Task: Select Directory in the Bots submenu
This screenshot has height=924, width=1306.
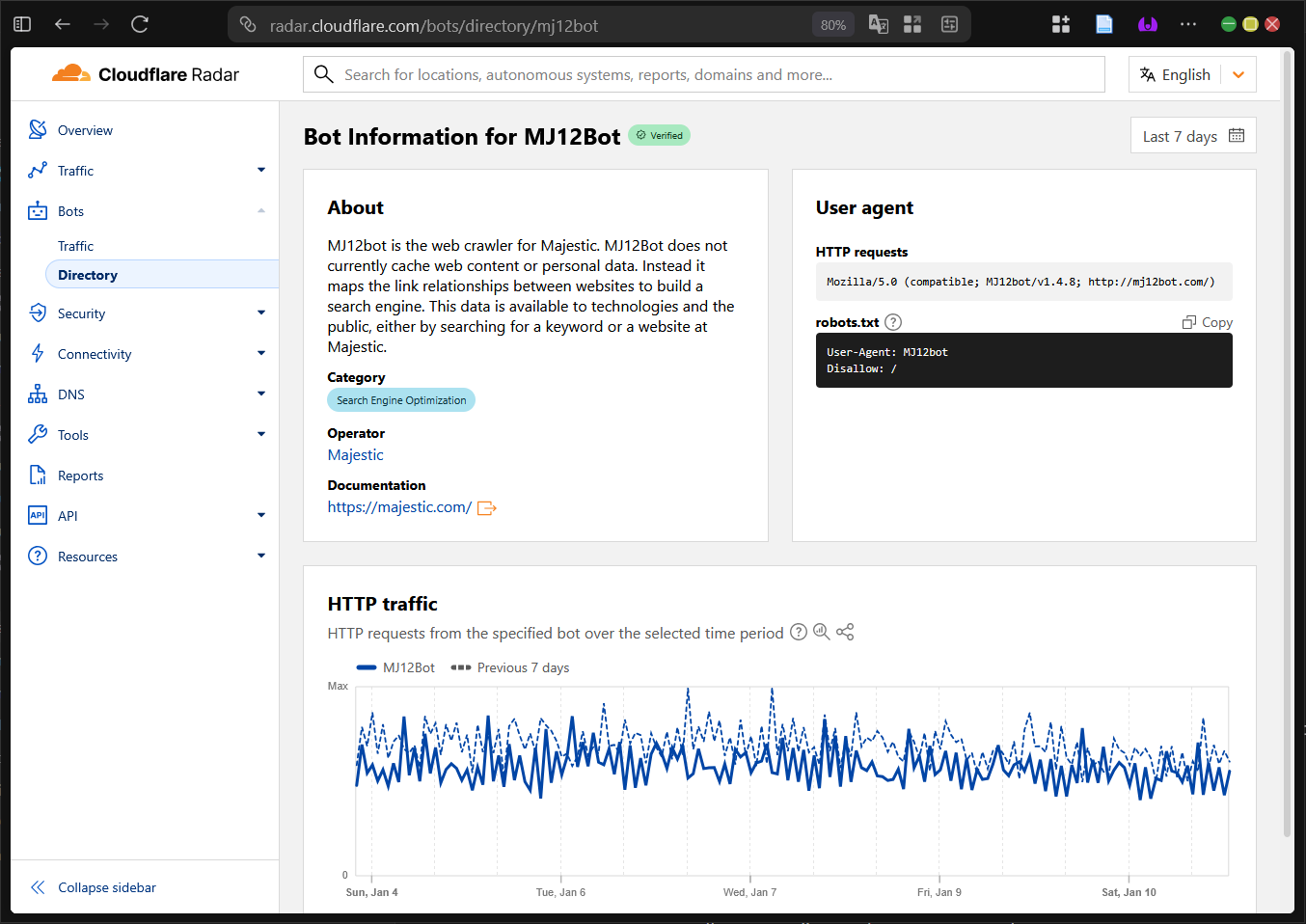Action: 88,275
